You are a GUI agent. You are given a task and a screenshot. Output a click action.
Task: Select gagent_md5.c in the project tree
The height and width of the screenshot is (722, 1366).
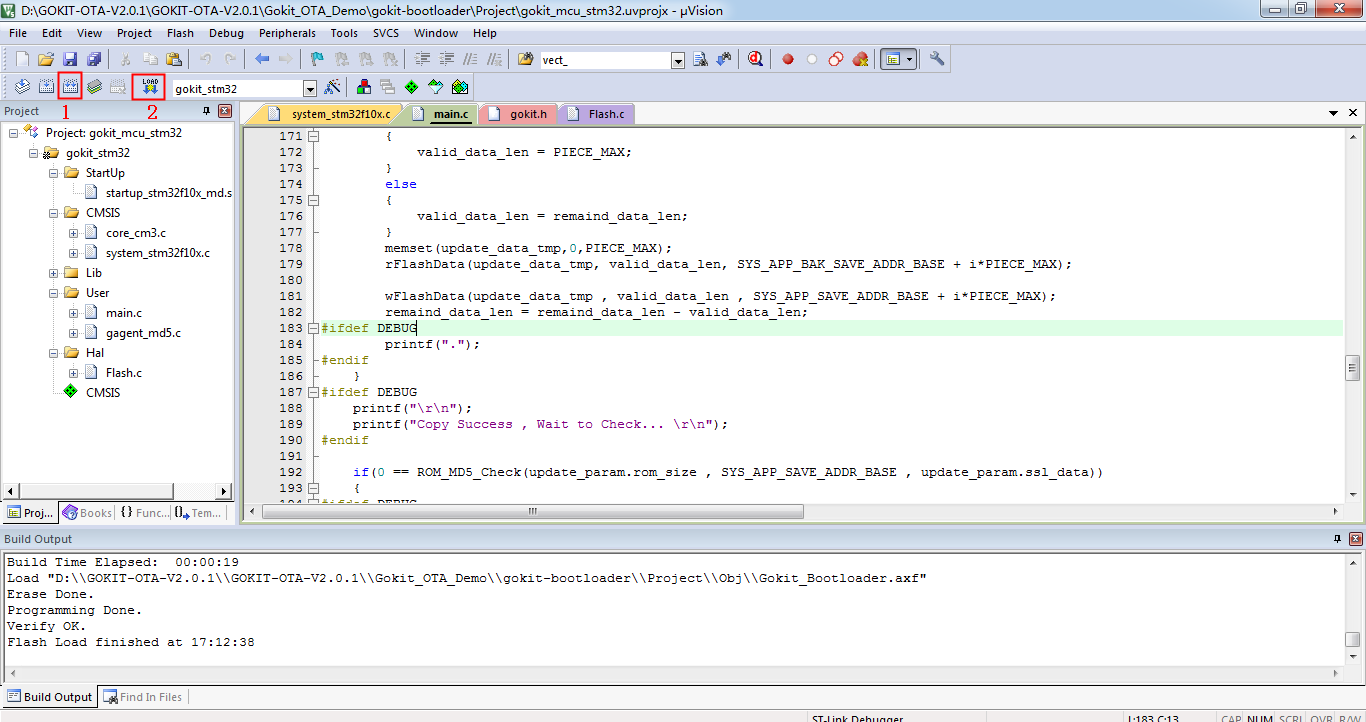[143, 333]
